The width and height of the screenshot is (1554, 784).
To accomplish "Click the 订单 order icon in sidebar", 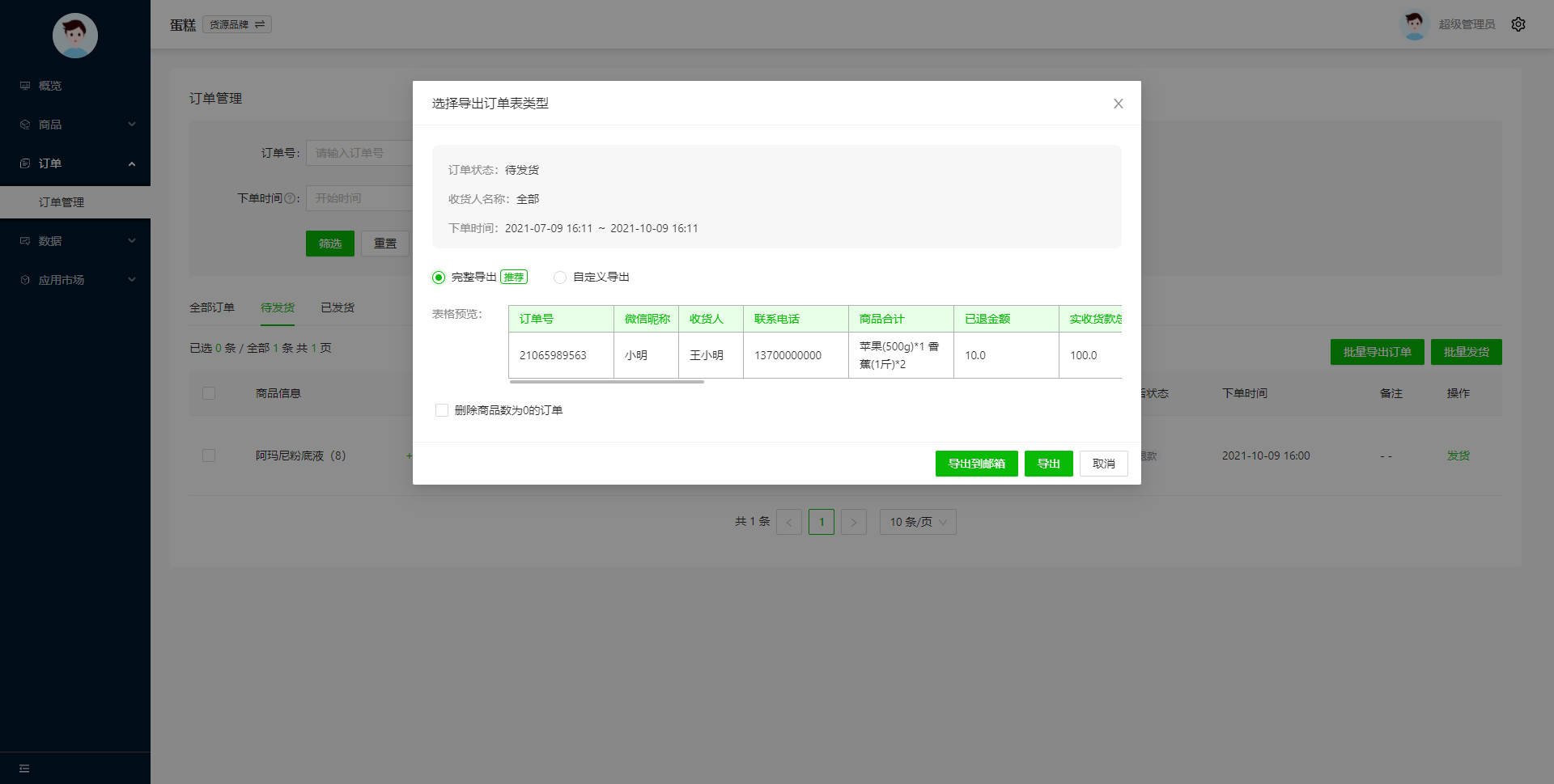I will pyautogui.click(x=25, y=163).
